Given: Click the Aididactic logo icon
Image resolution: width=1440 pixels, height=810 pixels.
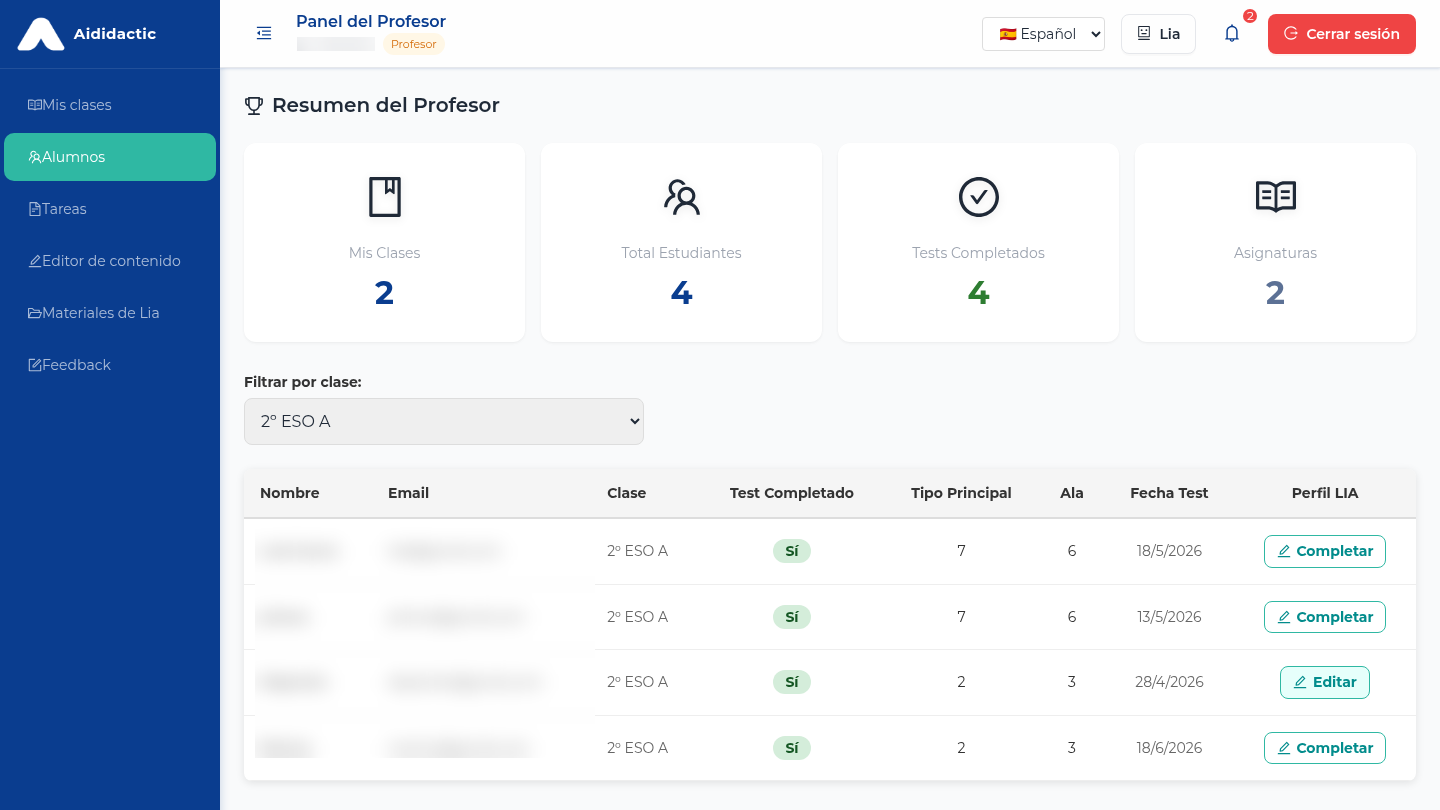Looking at the screenshot, I should coord(41,34).
